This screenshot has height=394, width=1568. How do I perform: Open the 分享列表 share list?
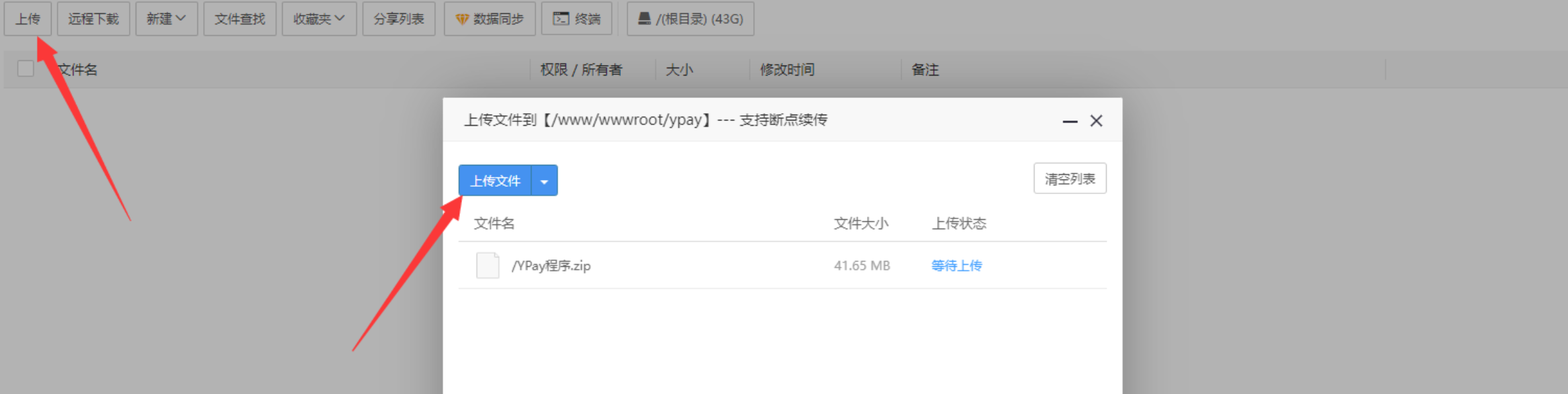pyautogui.click(x=398, y=19)
